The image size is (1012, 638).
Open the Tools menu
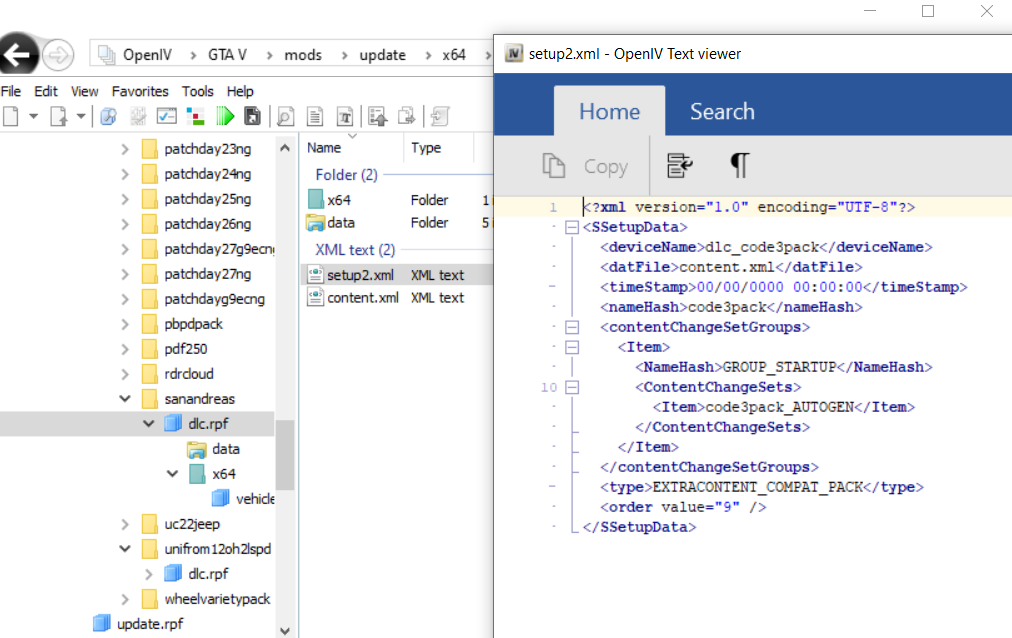point(197,91)
